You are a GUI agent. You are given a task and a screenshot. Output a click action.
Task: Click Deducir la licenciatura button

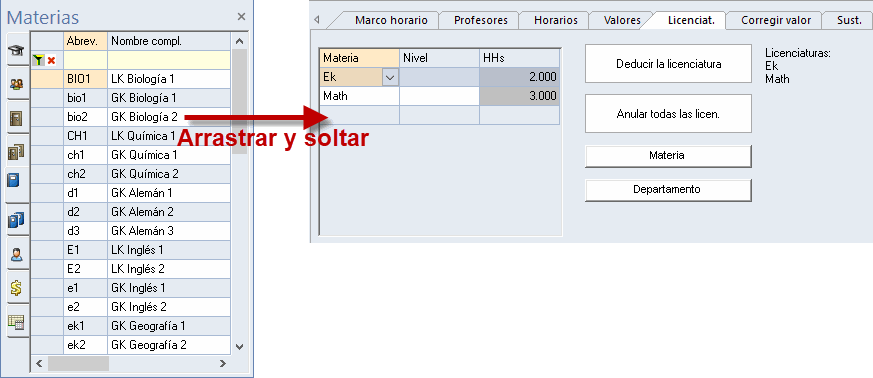668,64
